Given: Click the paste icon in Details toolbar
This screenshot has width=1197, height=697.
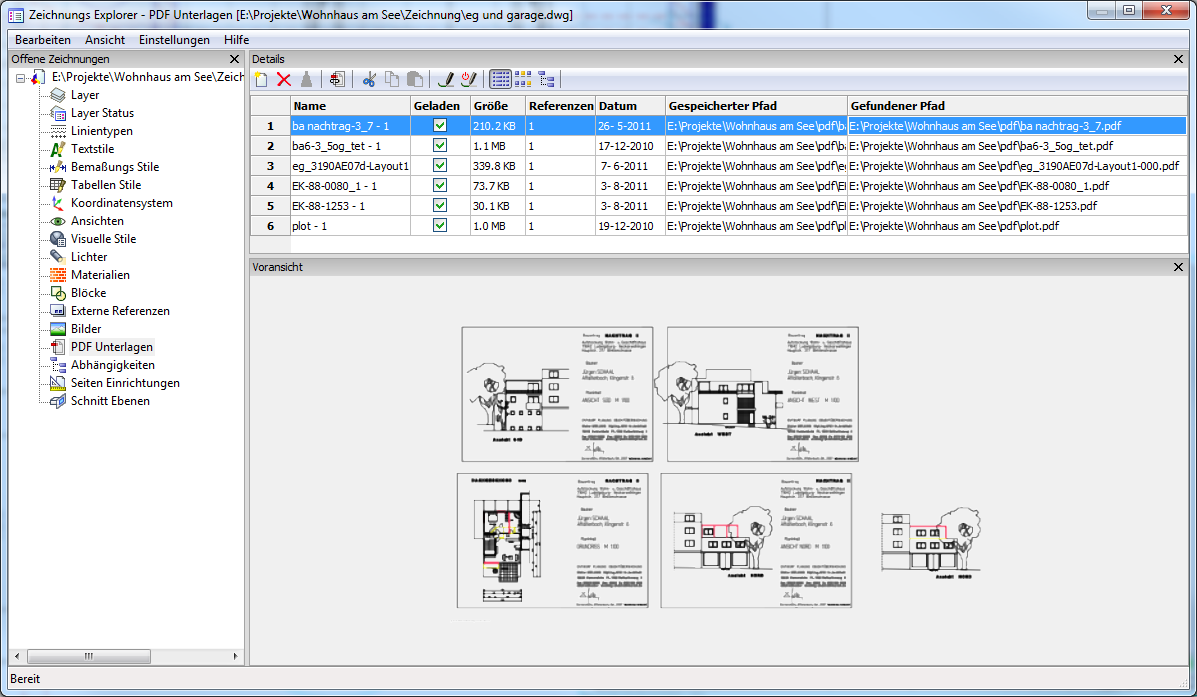Looking at the screenshot, I should pos(415,79).
